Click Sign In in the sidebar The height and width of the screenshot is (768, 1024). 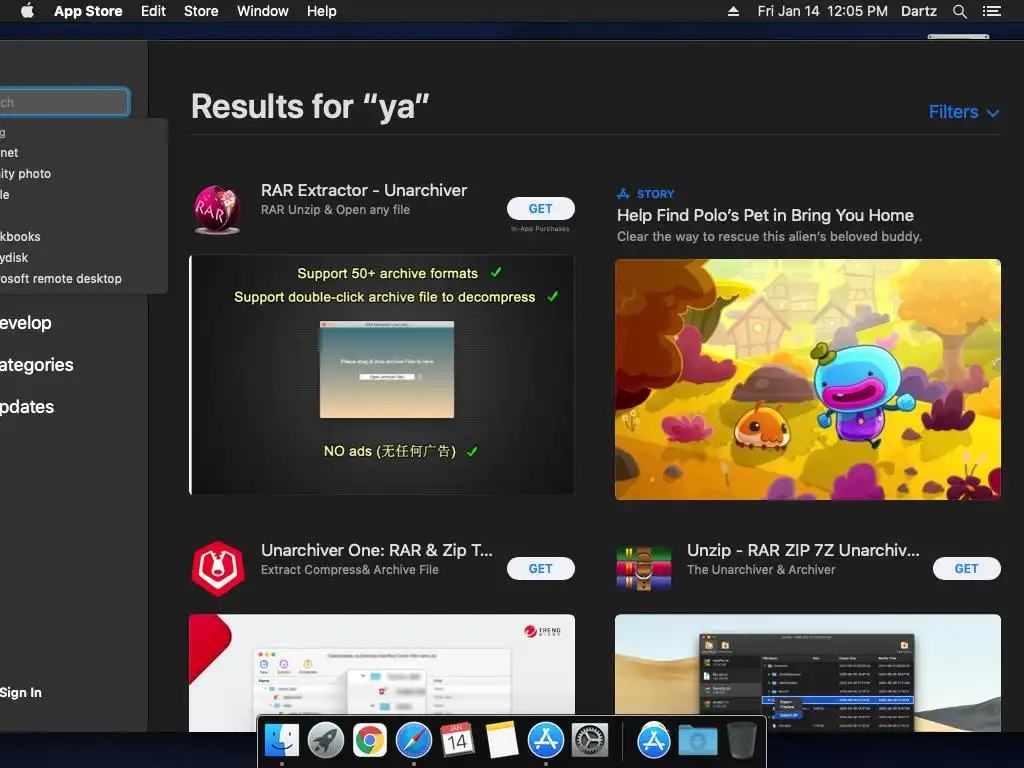click(21, 692)
